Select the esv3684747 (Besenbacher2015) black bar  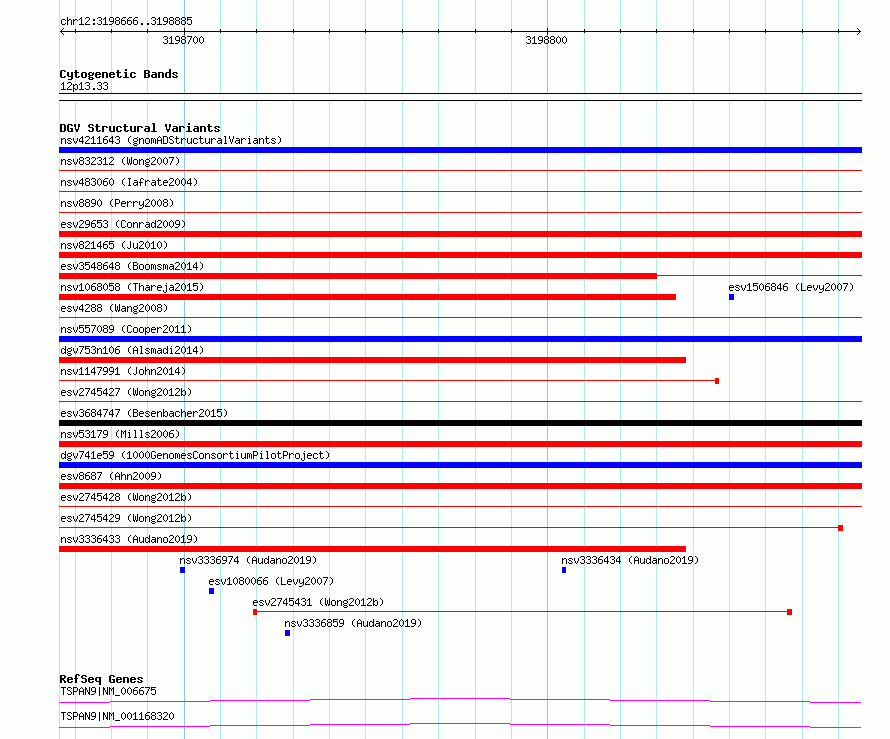tap(460, 423)
